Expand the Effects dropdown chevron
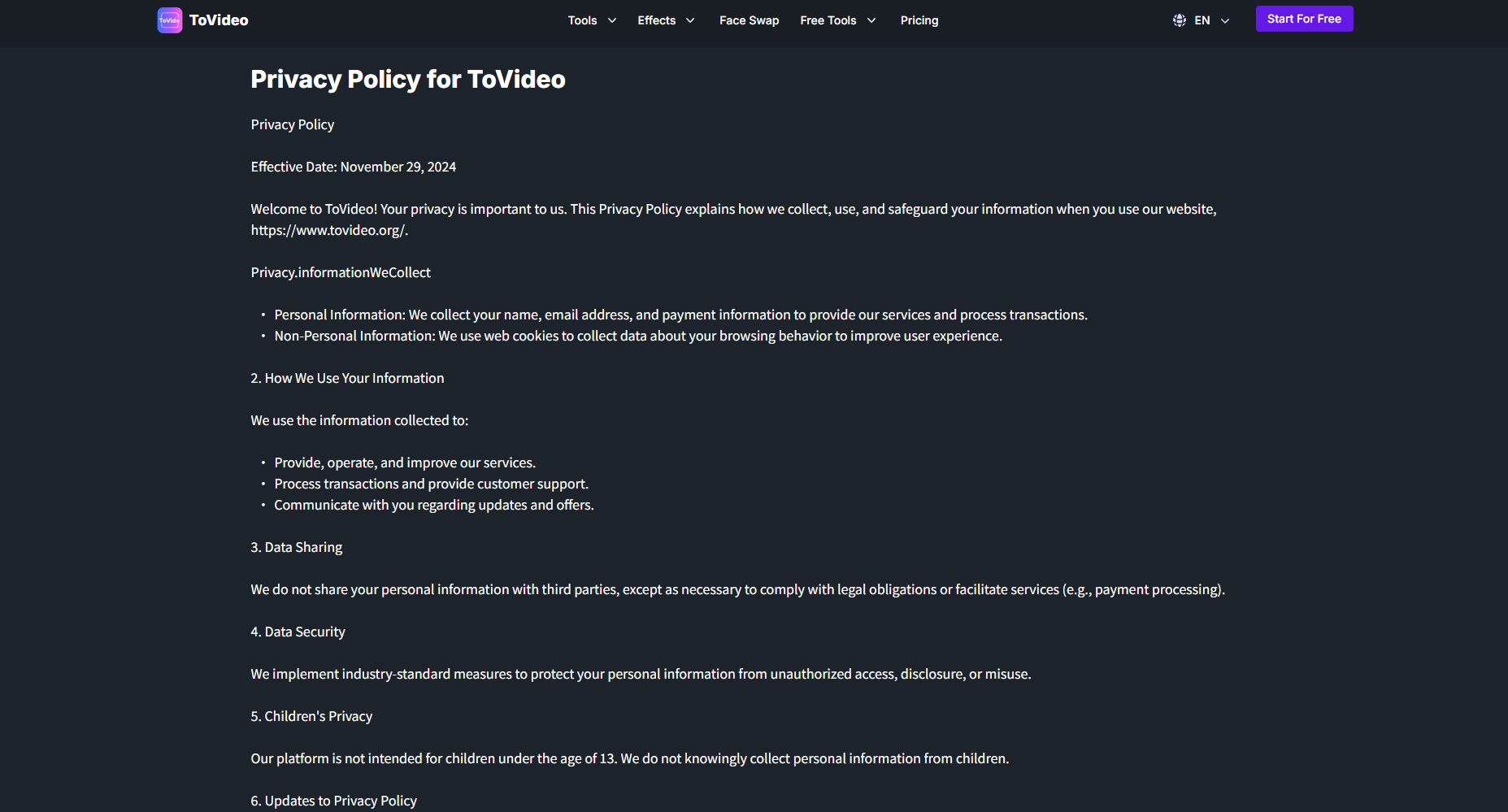Viewport: 1508px width, 812px height. tap(690, 20)
